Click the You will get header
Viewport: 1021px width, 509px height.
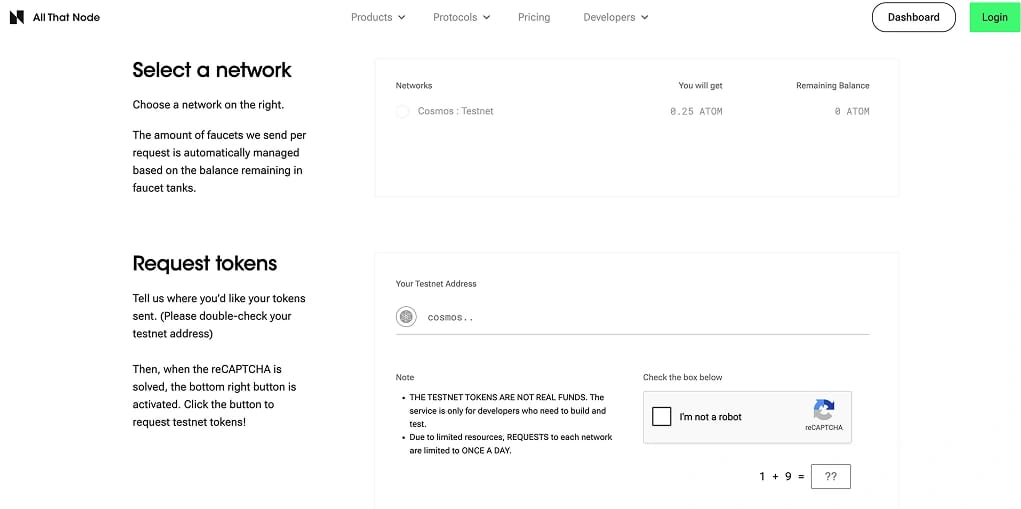[700, 85]
